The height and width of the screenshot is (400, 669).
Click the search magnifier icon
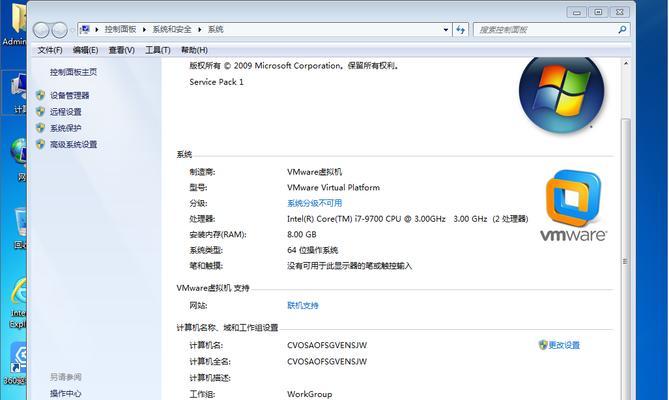622,29
